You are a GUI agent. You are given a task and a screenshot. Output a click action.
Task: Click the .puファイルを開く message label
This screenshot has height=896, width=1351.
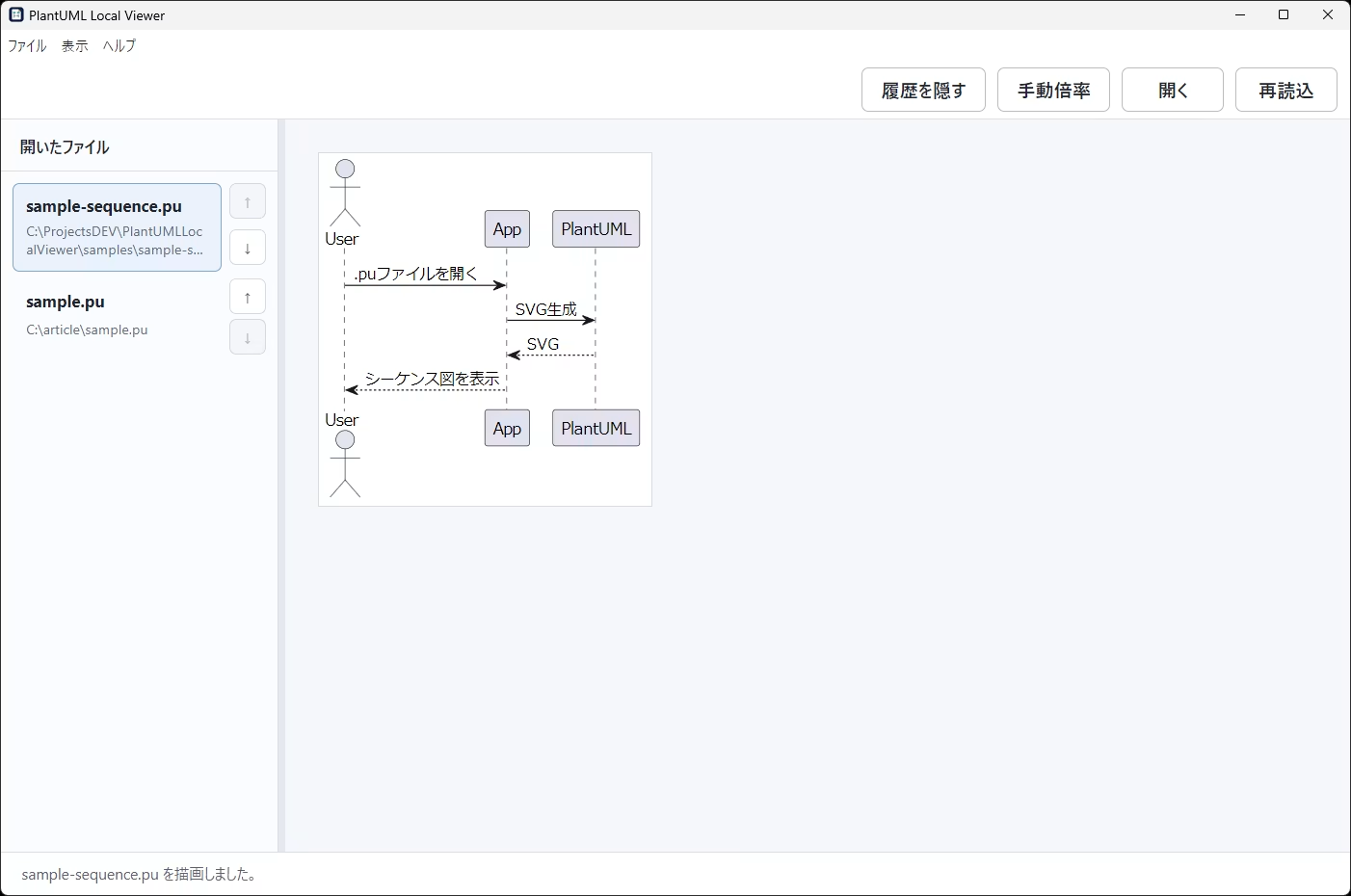[x=415, y=274]
